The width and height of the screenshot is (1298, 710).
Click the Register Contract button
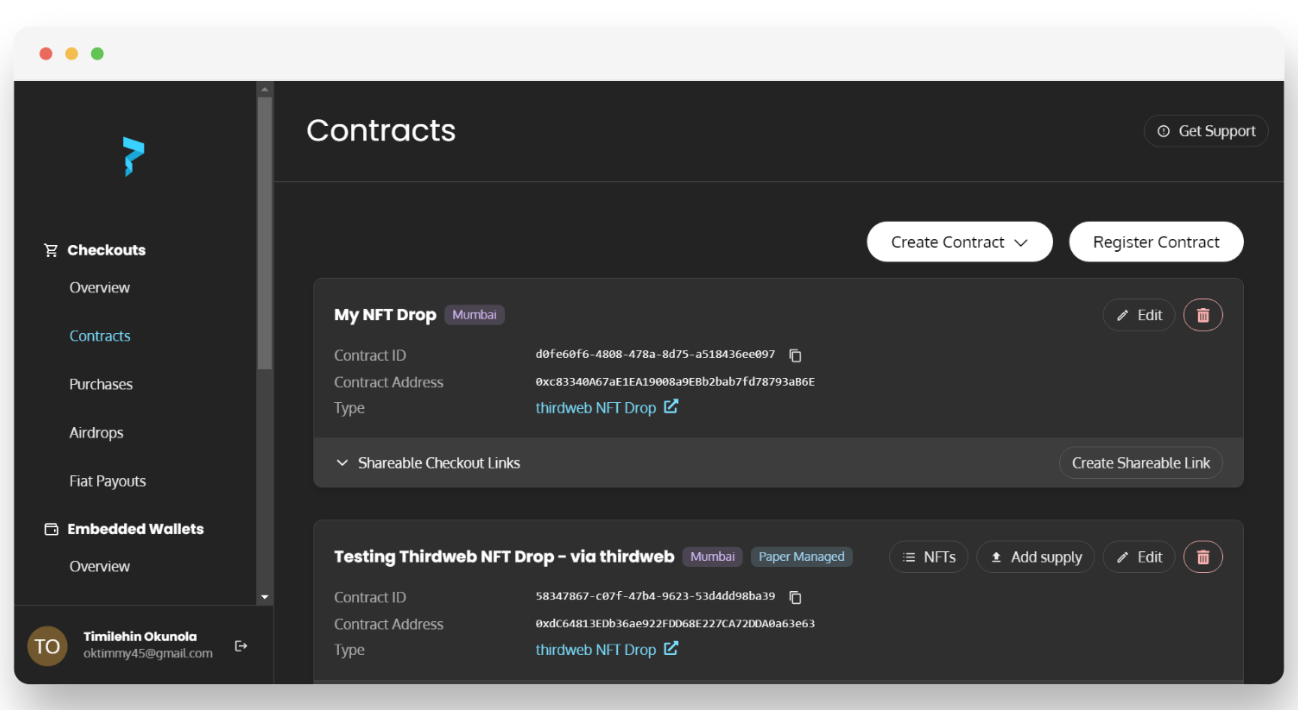tap(1155, 242)
